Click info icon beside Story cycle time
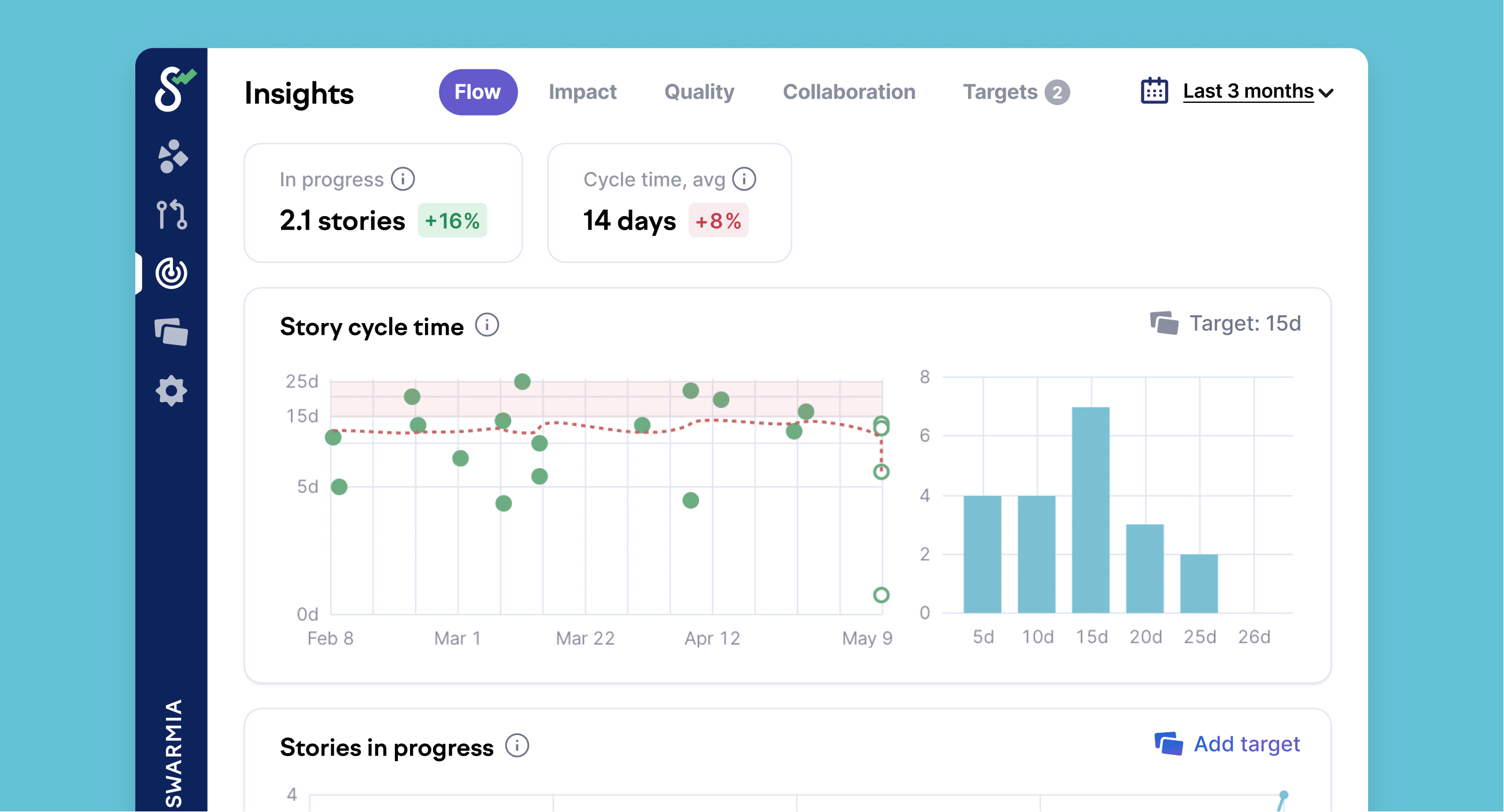The height and width of the screenshot is (812, 1504). [x=486, y=325]
